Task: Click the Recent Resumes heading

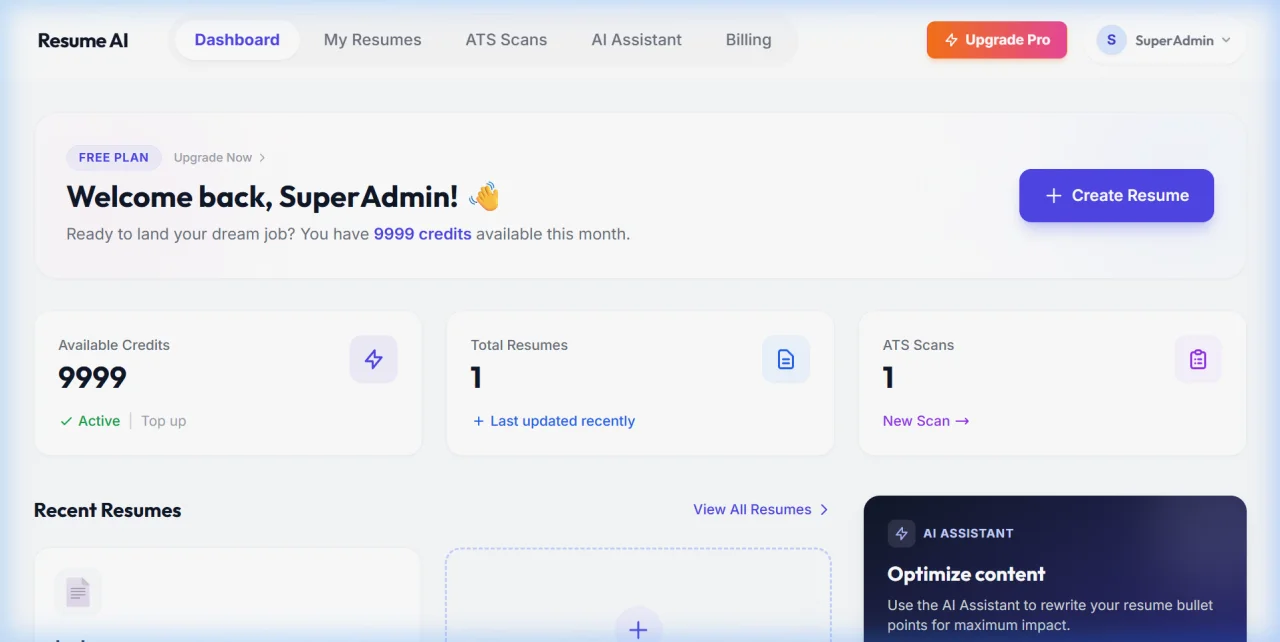Action: tap(107, 510)
